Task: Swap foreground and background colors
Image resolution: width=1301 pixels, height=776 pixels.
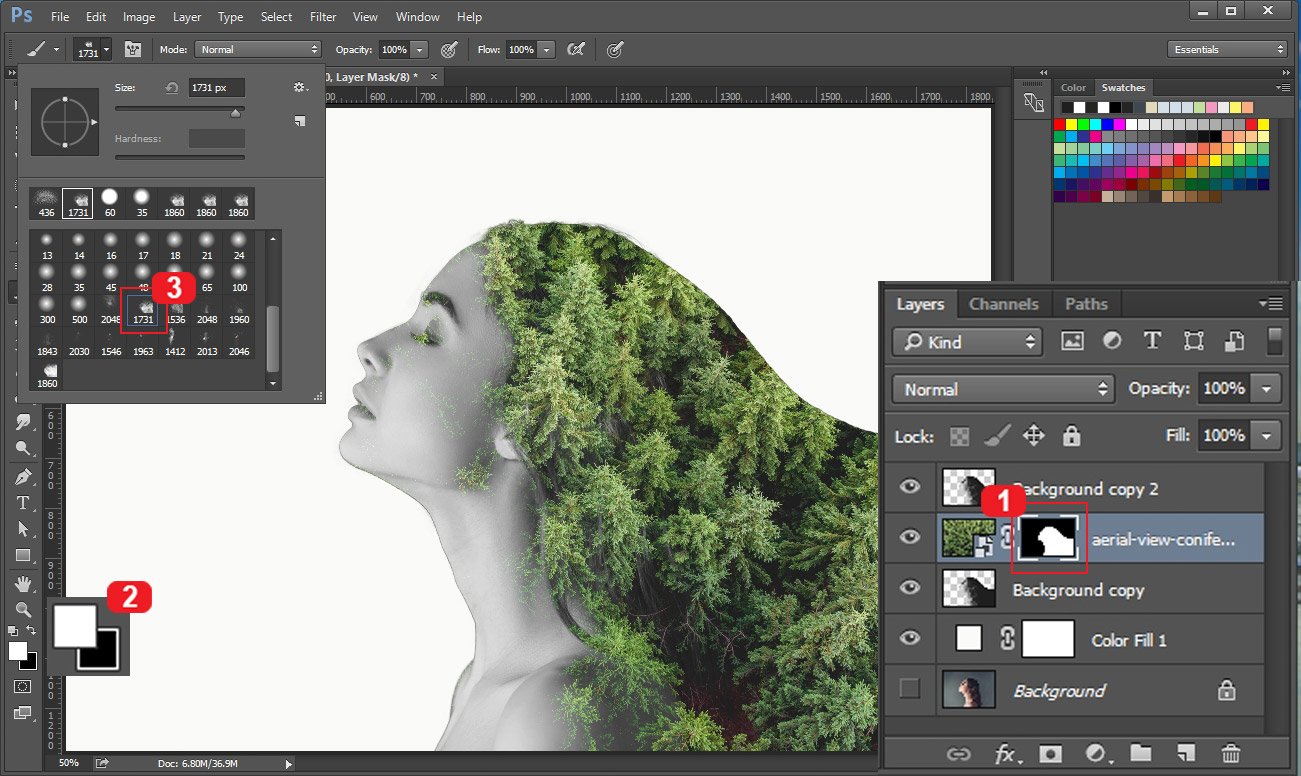Action: (32, 630)
